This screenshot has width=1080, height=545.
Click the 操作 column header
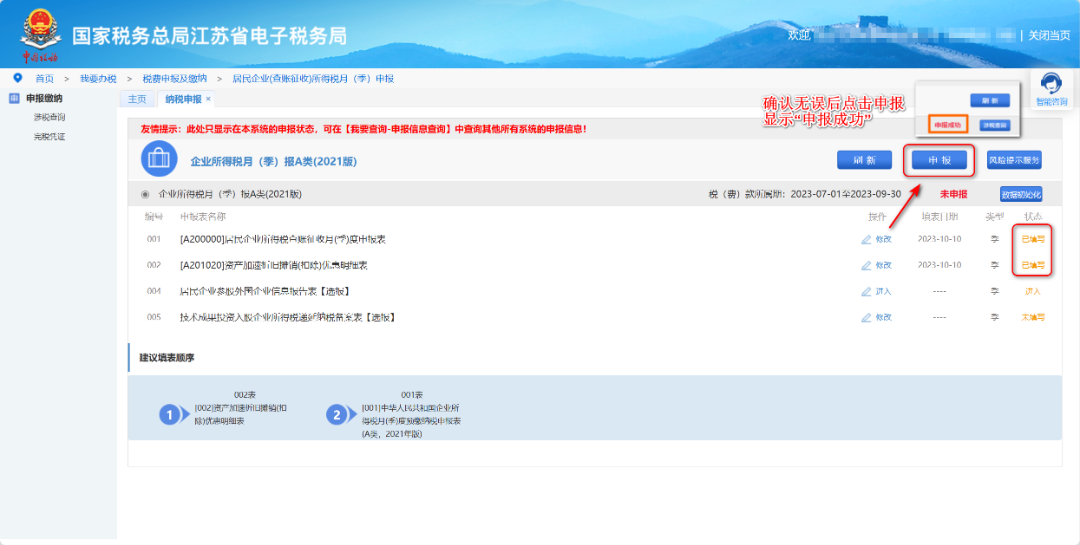(x=877, y=216)
